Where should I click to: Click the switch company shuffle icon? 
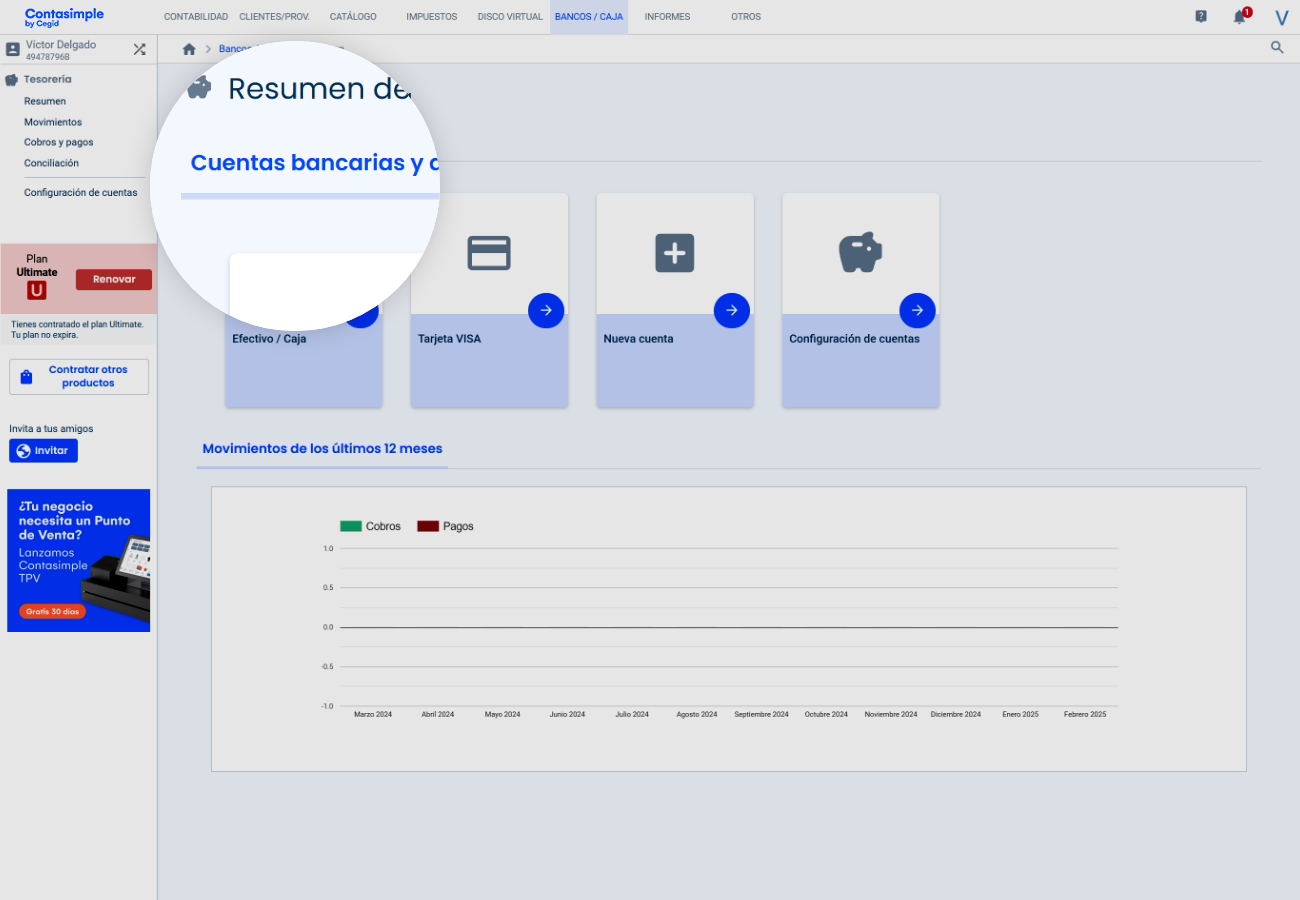(x=140, y=49)
